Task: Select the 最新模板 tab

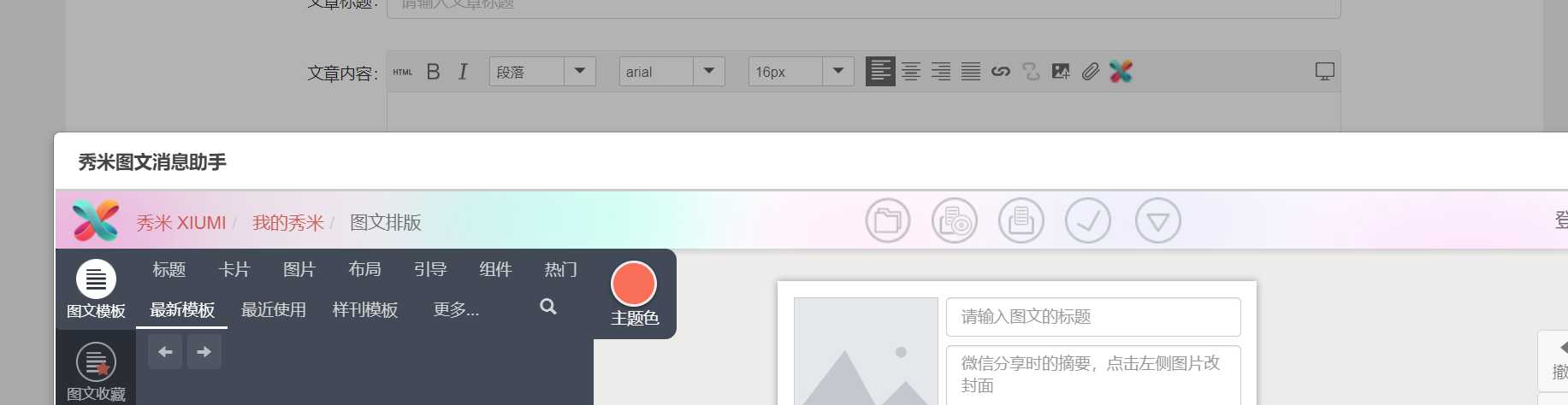Action: 182,309
